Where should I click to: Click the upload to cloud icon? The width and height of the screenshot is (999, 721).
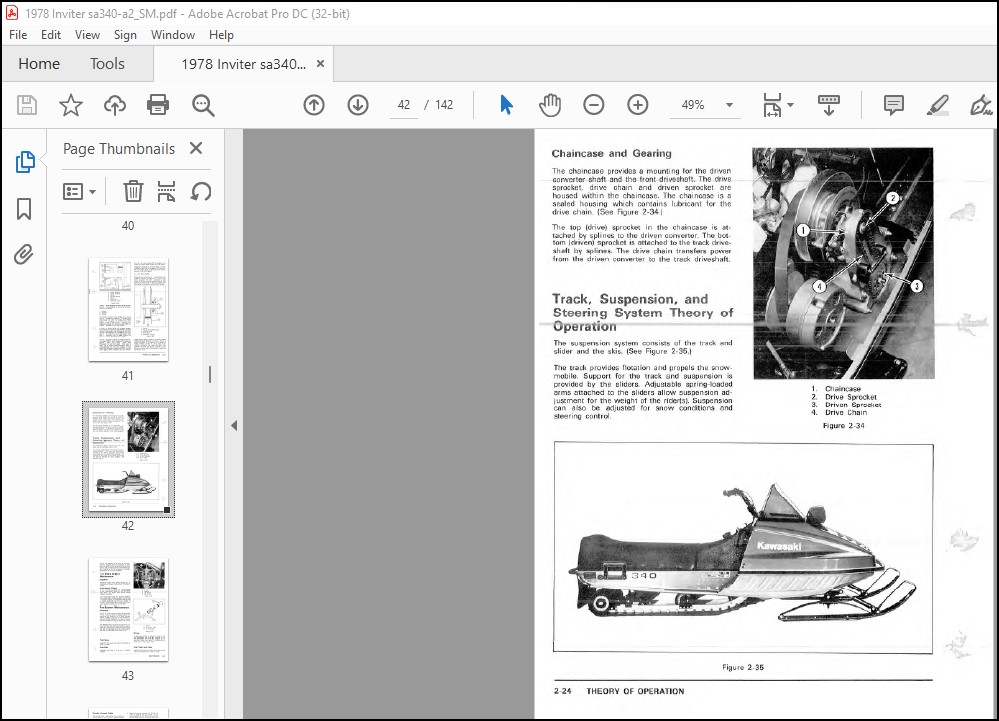click(115, 105)
